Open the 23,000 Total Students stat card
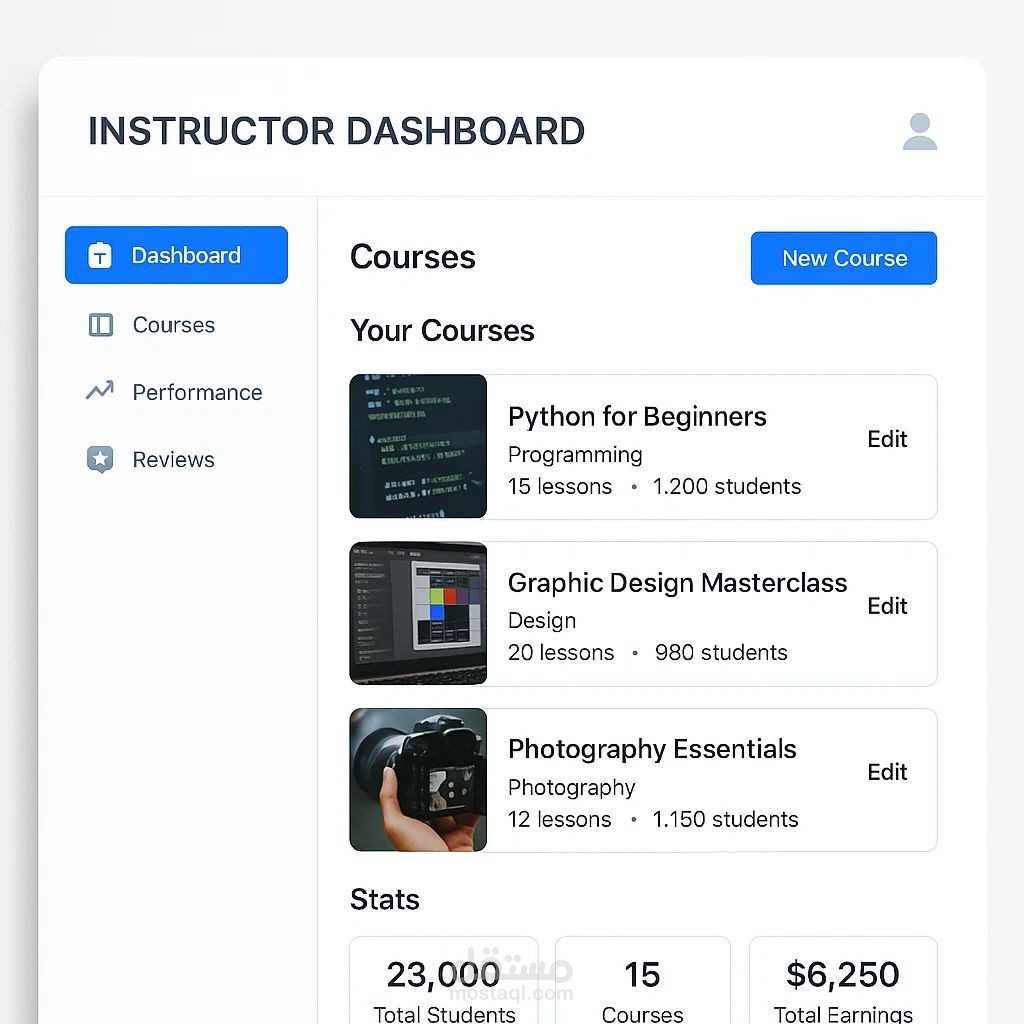Viewport: 1024px width, 1024px height. (444, 981)
